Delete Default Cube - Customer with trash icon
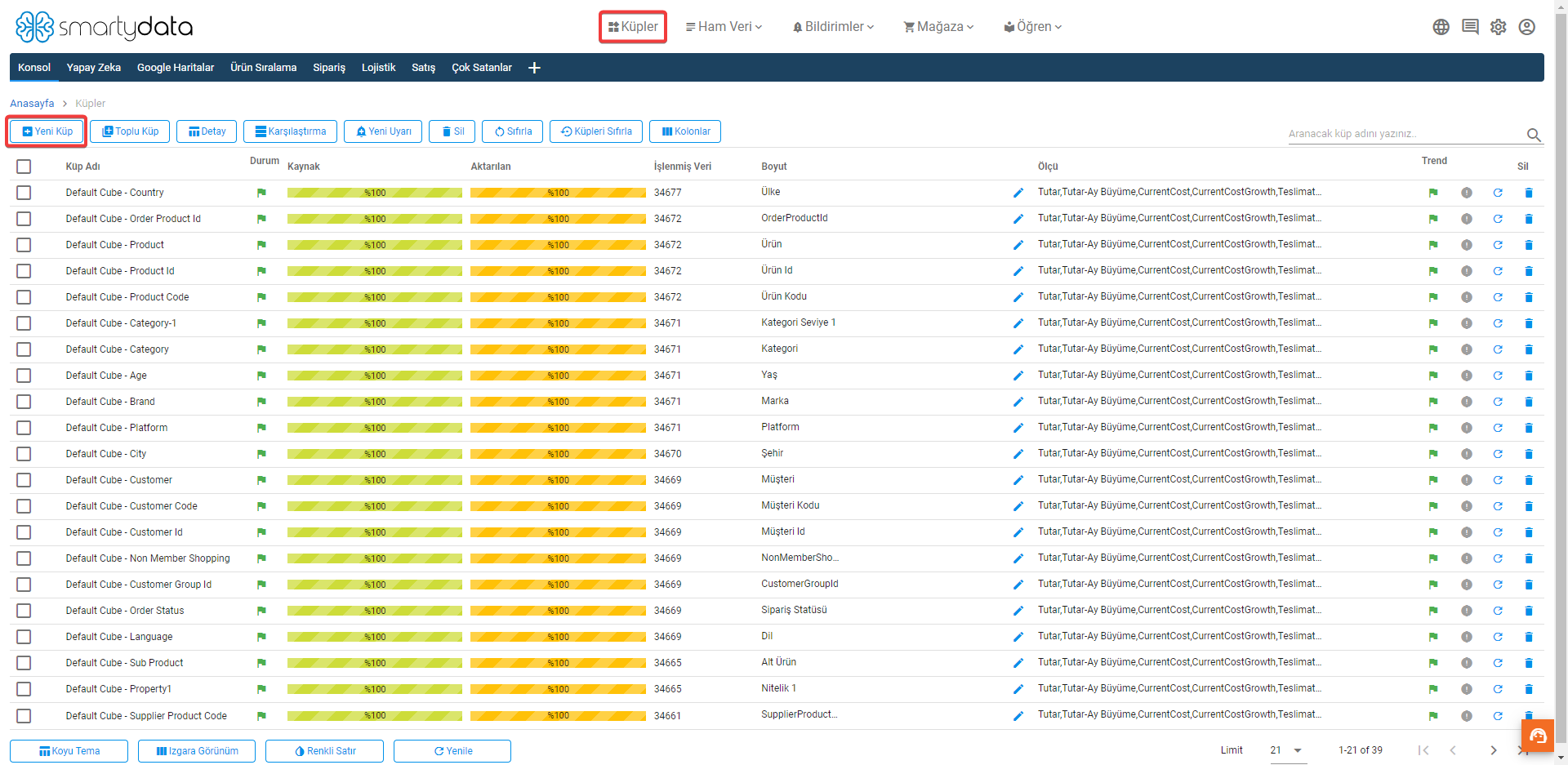Screen dimensions: 1568x765 [1529, 480]
